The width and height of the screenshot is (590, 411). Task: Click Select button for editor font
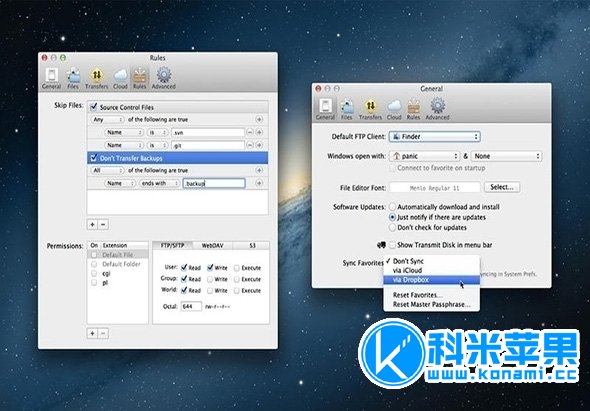(x=502, y=187)
